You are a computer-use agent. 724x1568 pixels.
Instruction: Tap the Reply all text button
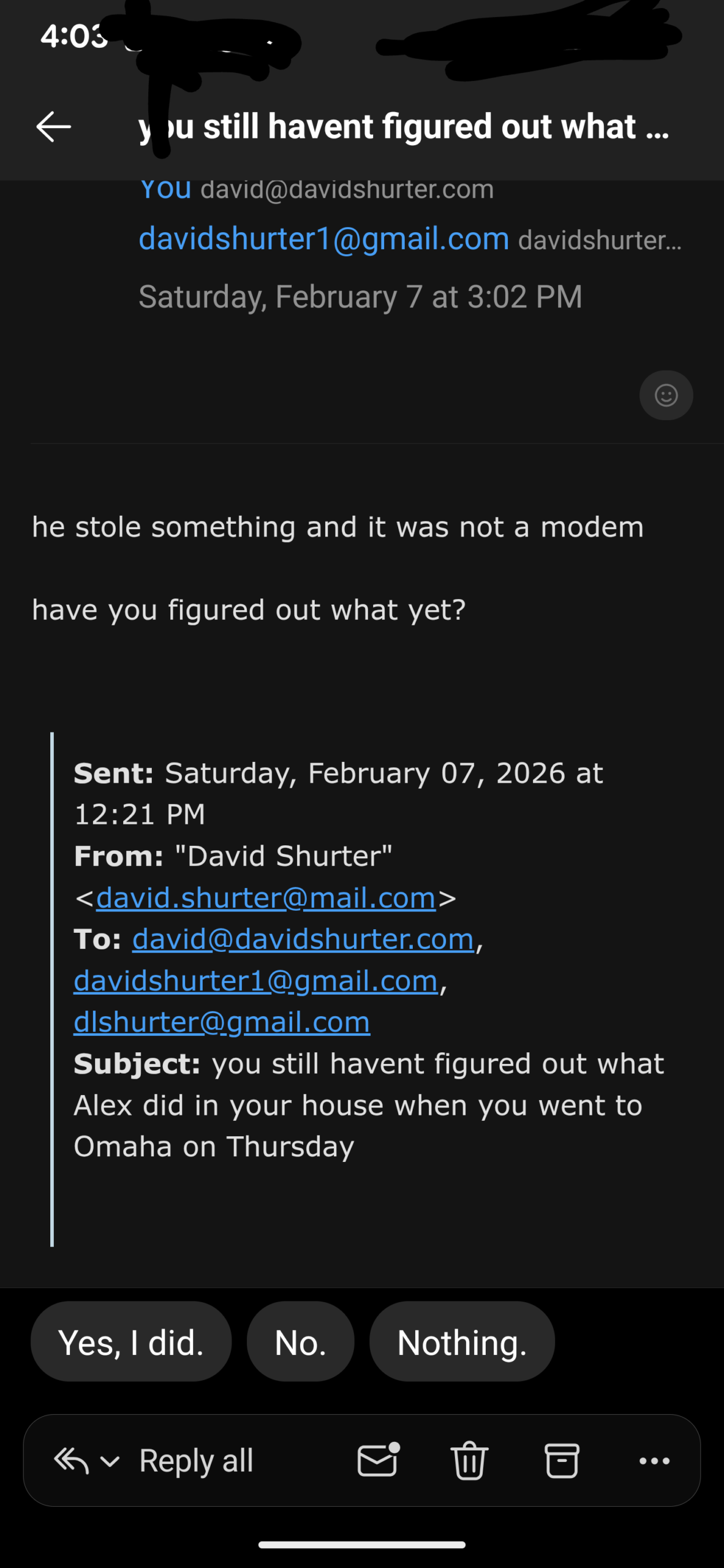click(196, 1461)
